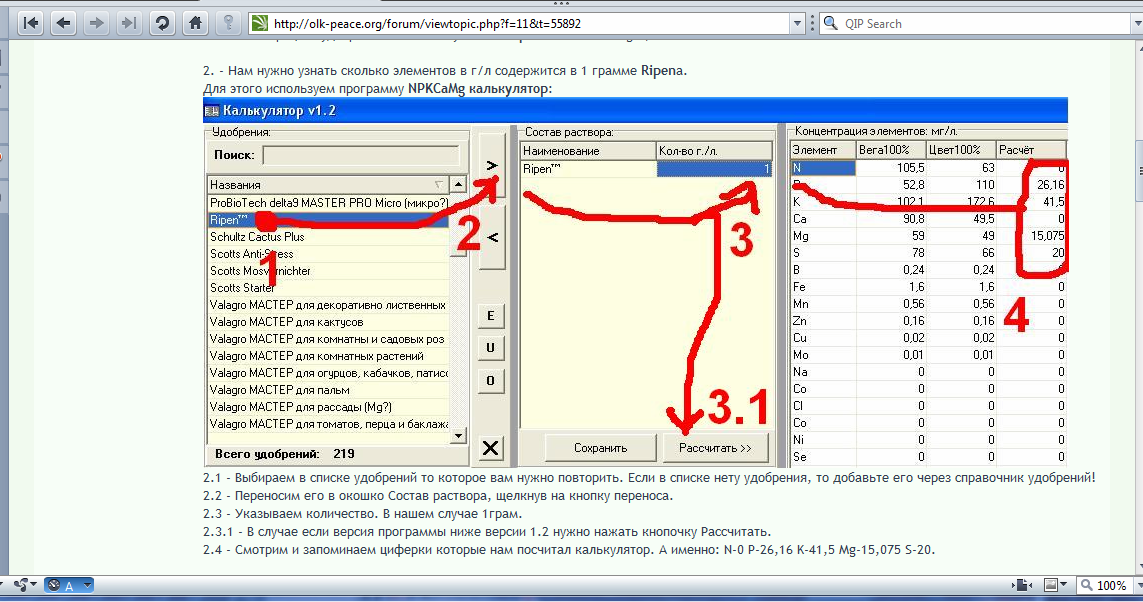Click the X clear button
1143x602 pixels.
491,447
